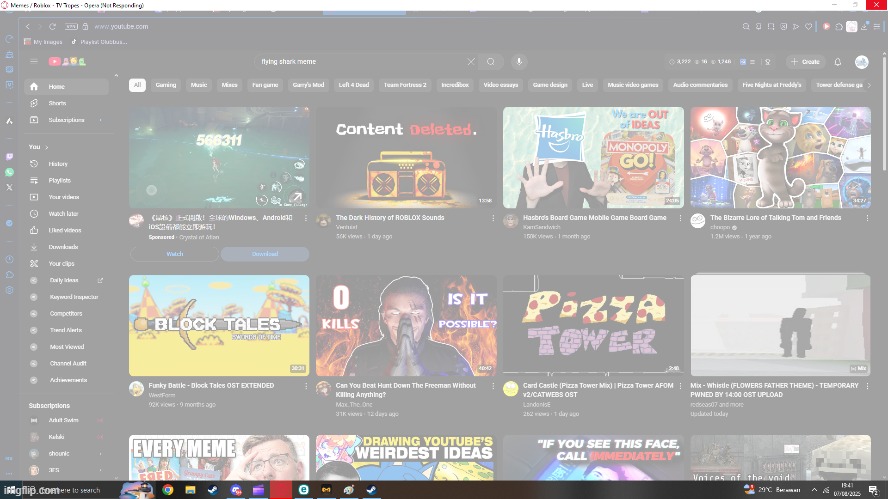Viewport: 888px width, 499px height.
Task: Open X (Twitter) in the Opera sidebar
Action: (x=9, y=187)
